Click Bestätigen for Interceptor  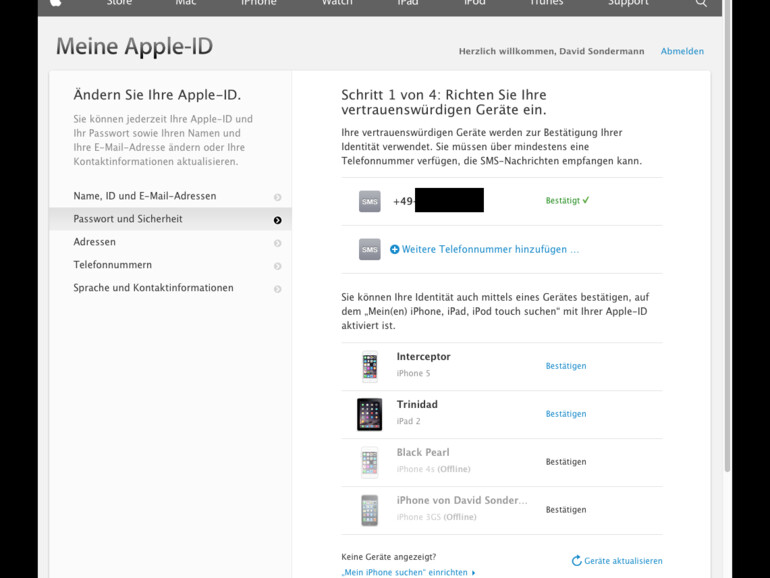pyautogui.click(x=566, y=366)
